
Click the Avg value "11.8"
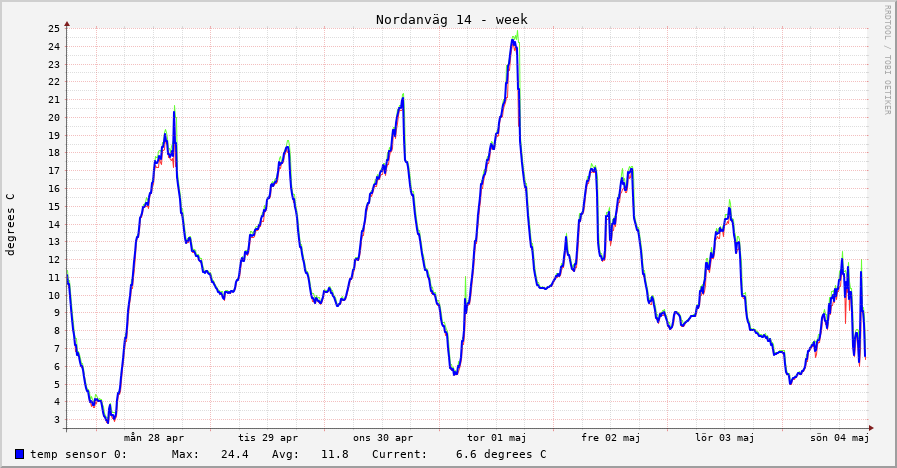coord(335,454)
